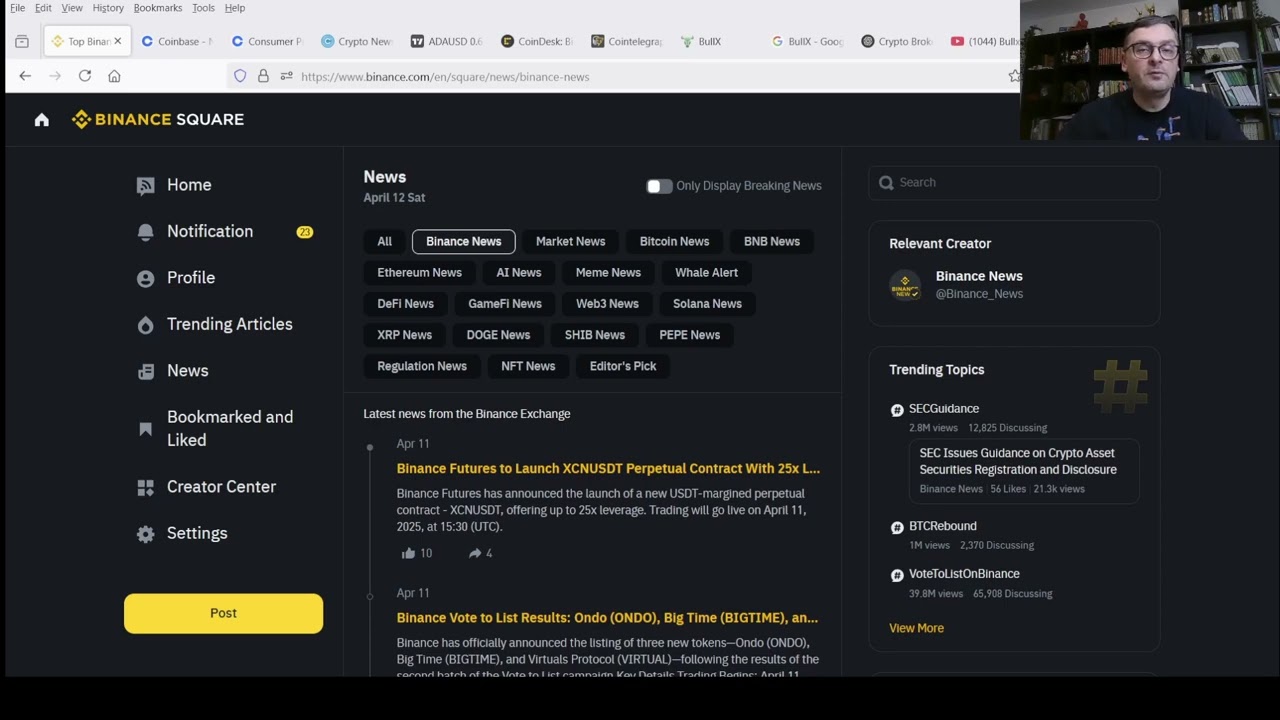Select the GameFi News filter
This screenshot has width=1280, height=720.
505,304
